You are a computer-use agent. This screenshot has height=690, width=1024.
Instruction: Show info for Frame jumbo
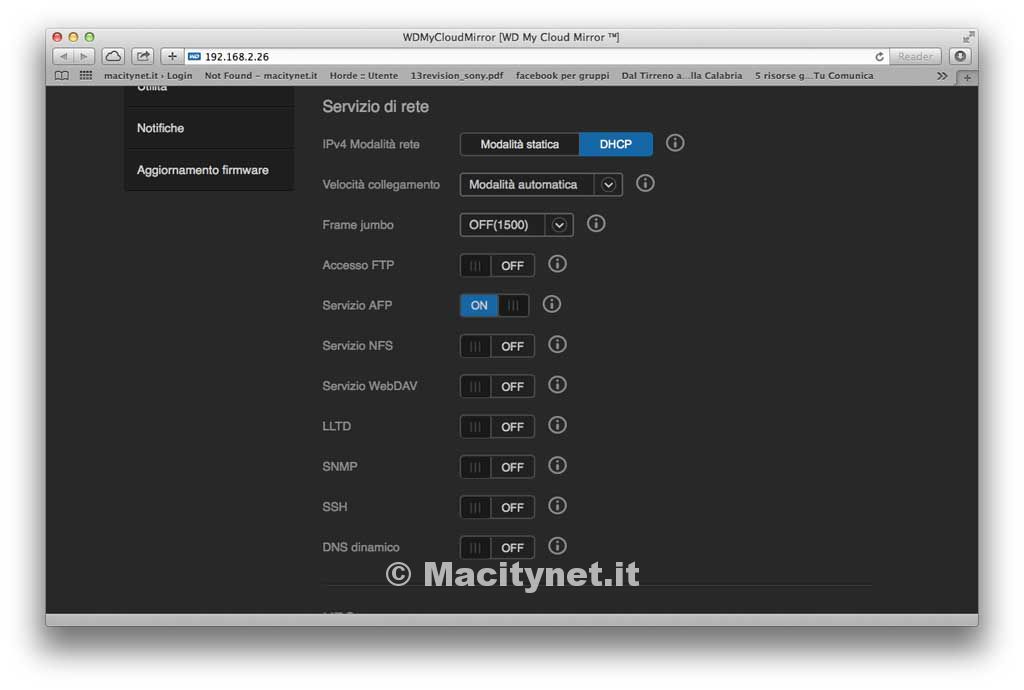[596, 224]
